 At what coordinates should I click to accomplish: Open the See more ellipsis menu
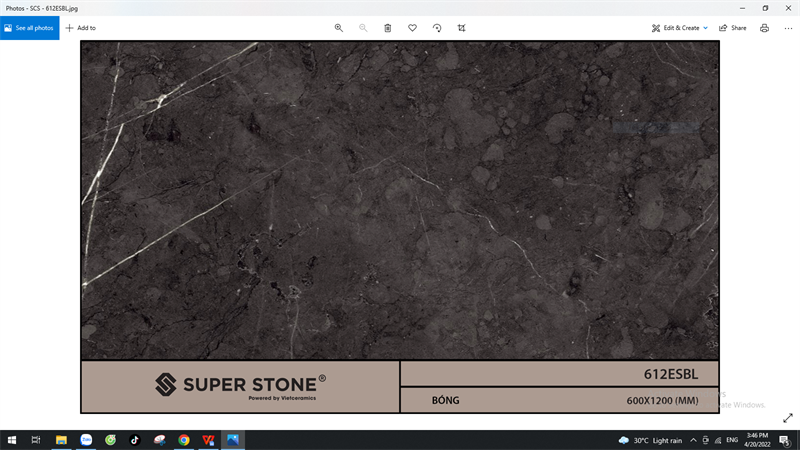(x=788, y=28)
